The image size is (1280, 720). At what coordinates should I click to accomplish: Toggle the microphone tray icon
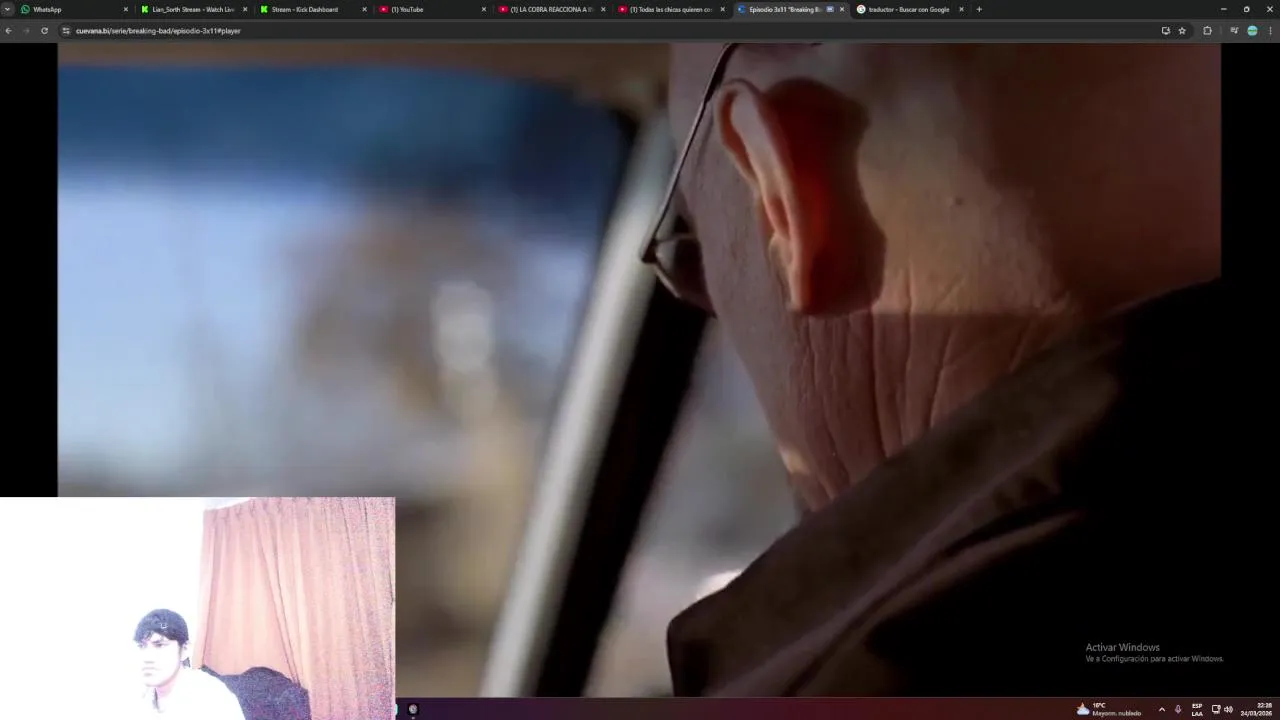click(1178, 709)
